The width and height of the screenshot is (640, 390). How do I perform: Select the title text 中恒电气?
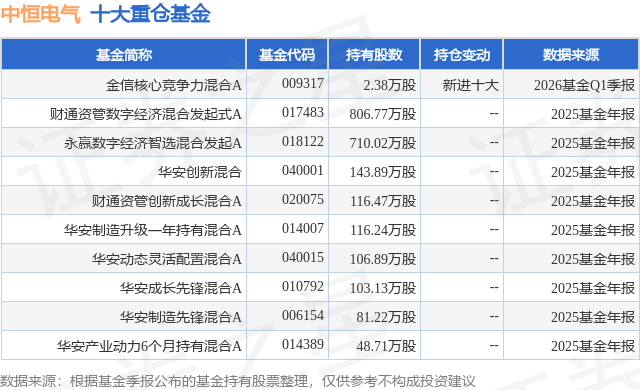click(41, 14)
